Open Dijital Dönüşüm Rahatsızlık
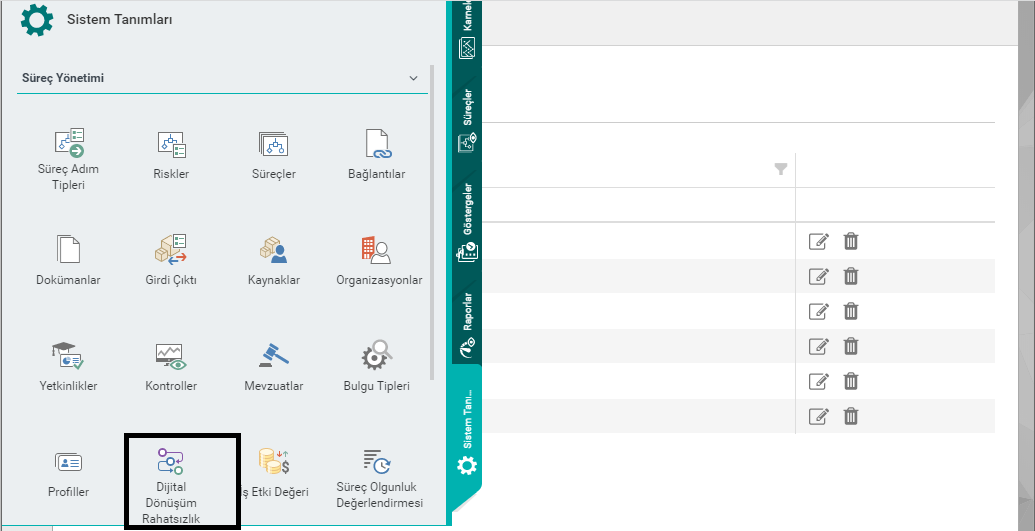This screenshot has width=1035, height=531. click(171, 485)
